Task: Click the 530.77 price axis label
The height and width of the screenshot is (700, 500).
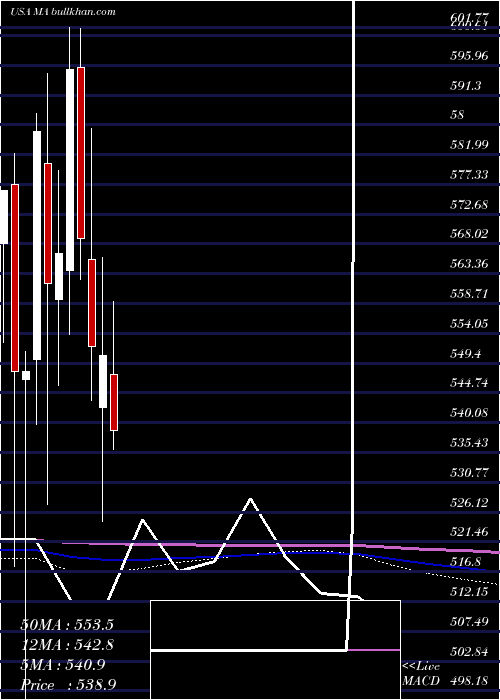Action: (469, 473)
